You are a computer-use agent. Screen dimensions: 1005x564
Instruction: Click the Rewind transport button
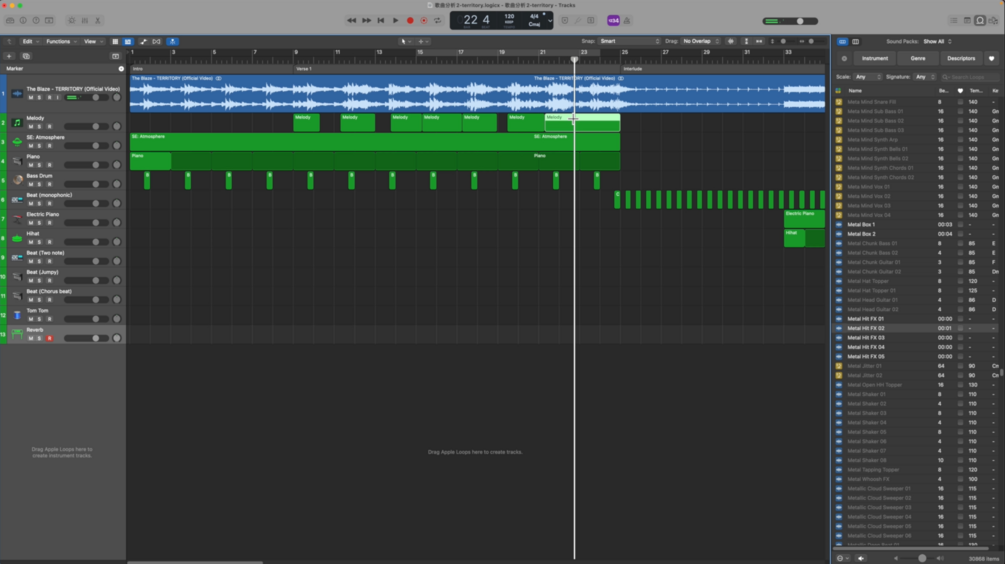tap(351, 21)
